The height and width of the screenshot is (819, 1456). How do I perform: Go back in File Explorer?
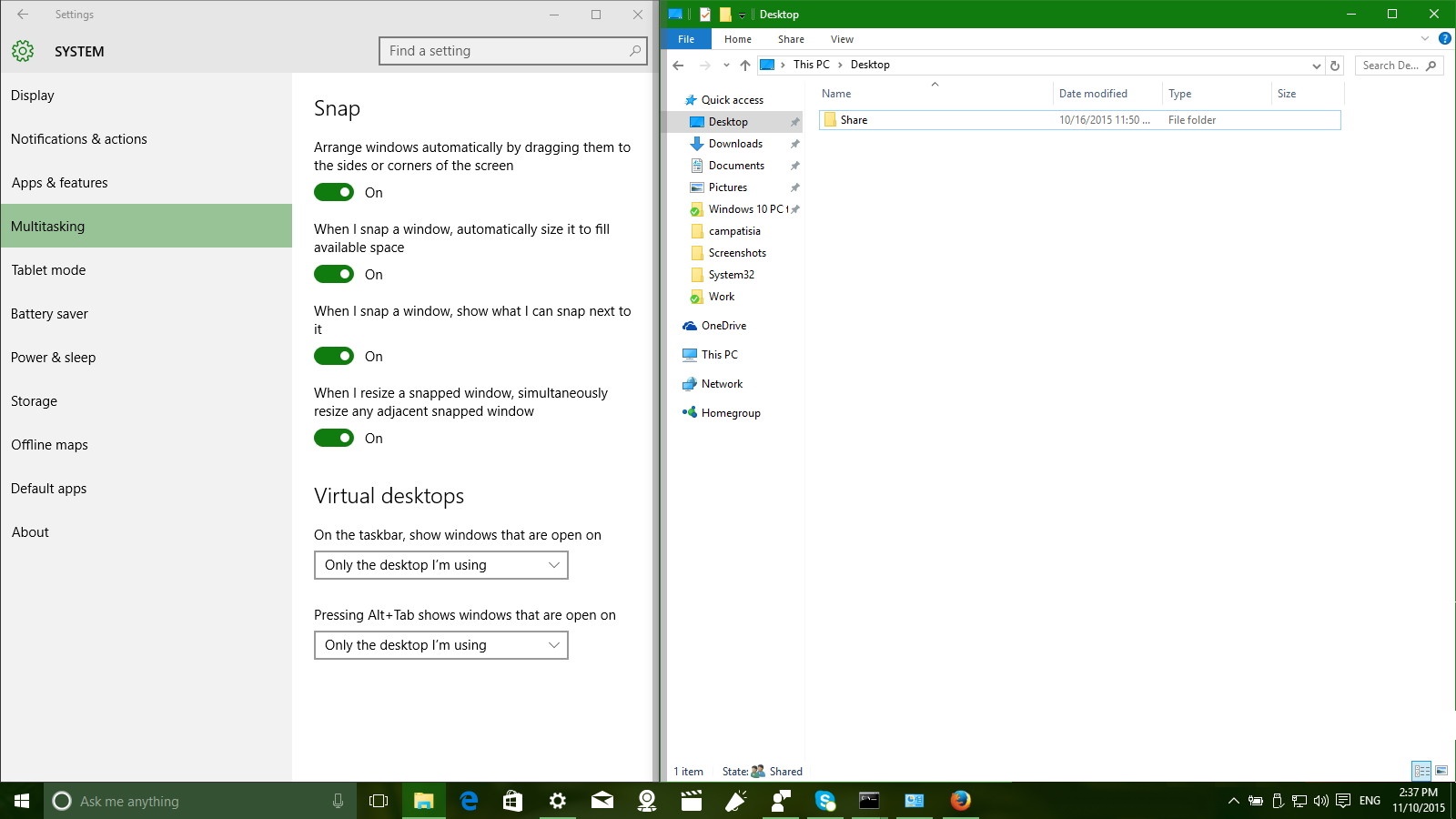pyautogui.click(x=678, y=65)
